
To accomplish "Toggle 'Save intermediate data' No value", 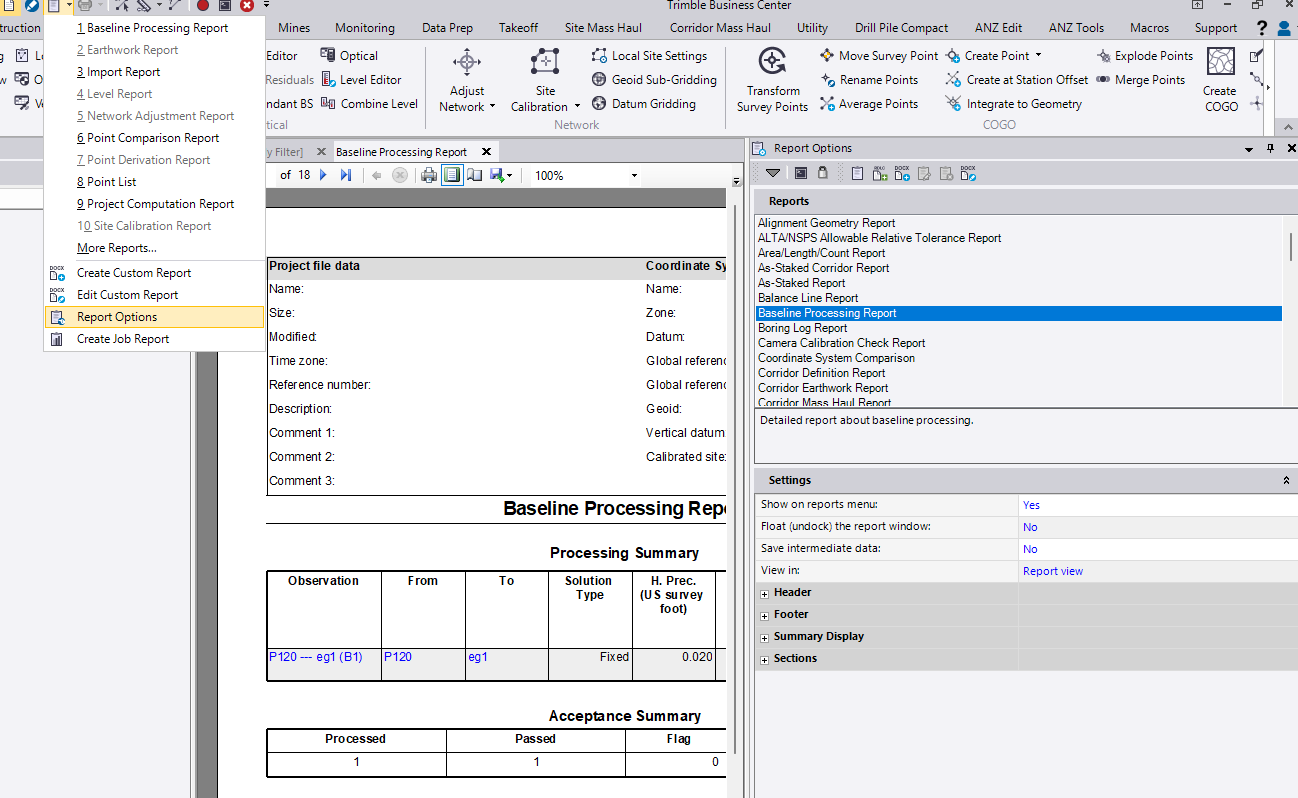I will click(1030, 549).
